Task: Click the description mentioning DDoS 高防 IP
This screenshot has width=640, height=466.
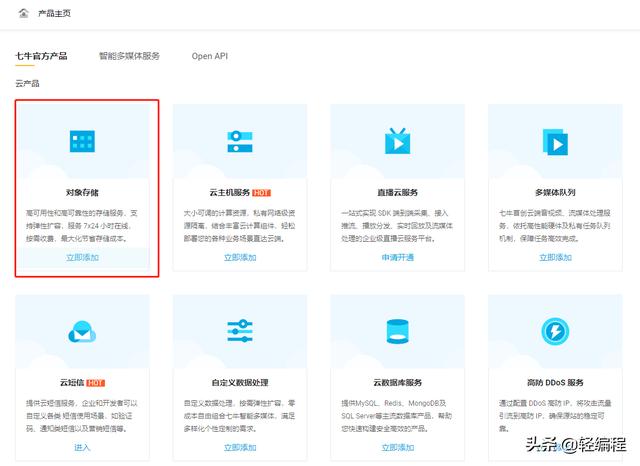Action: (x=555, y=415)
